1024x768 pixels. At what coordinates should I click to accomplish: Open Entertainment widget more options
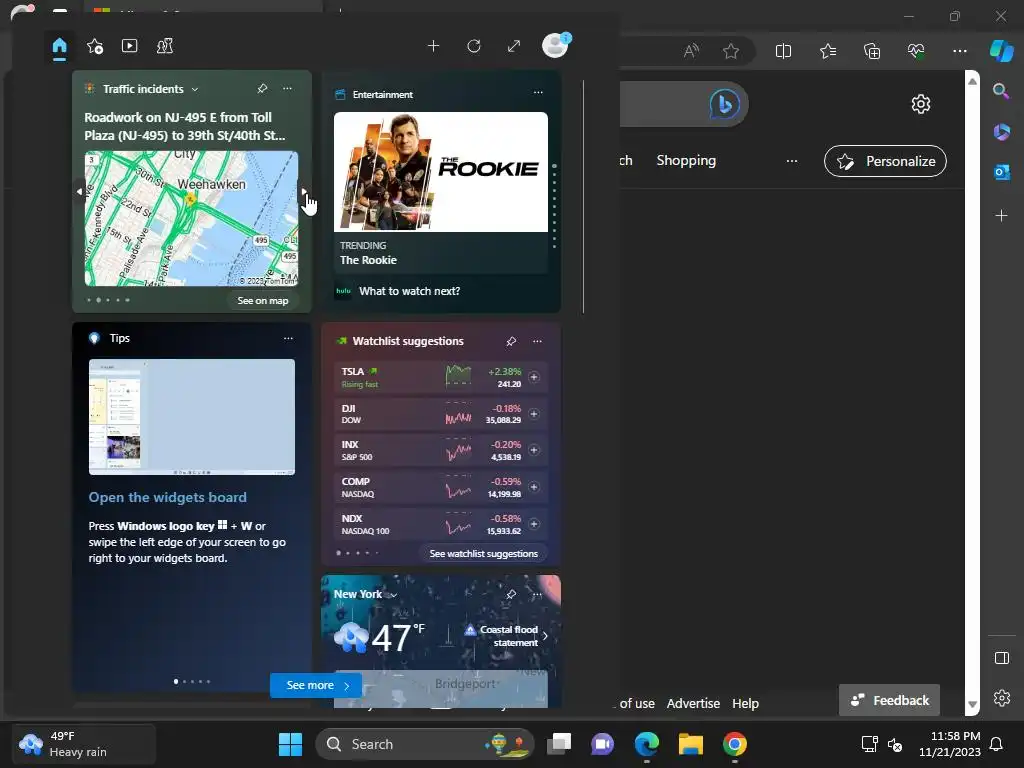pos(538,92)
